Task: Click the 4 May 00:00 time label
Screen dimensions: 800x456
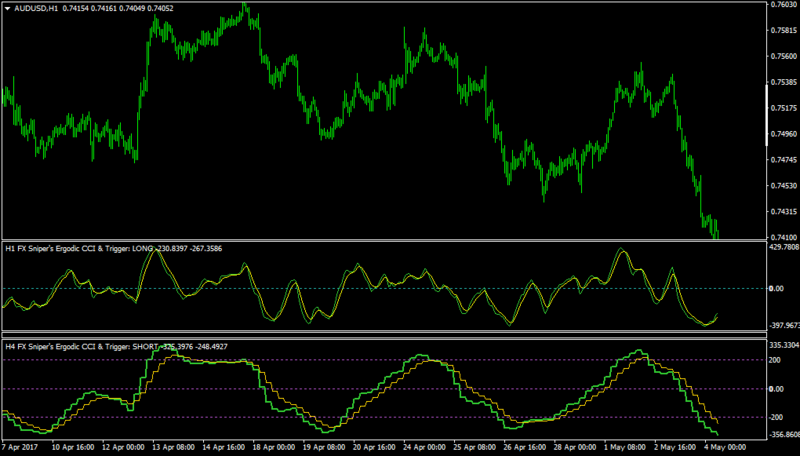Action: pyautogui.click(x=725, y=447)
